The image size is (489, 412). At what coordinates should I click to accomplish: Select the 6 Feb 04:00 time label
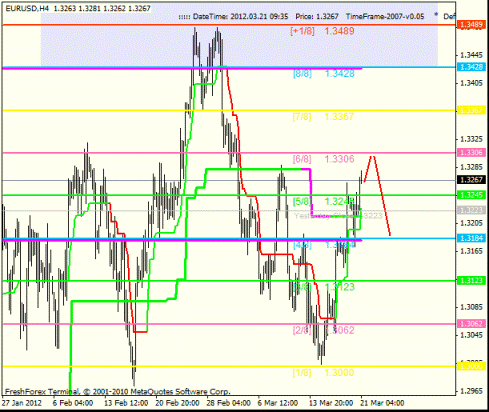pos(73,403)
